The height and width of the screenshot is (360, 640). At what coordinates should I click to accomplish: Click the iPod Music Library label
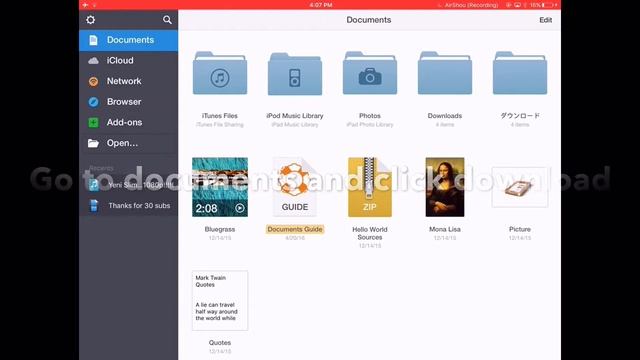[295, 116]
